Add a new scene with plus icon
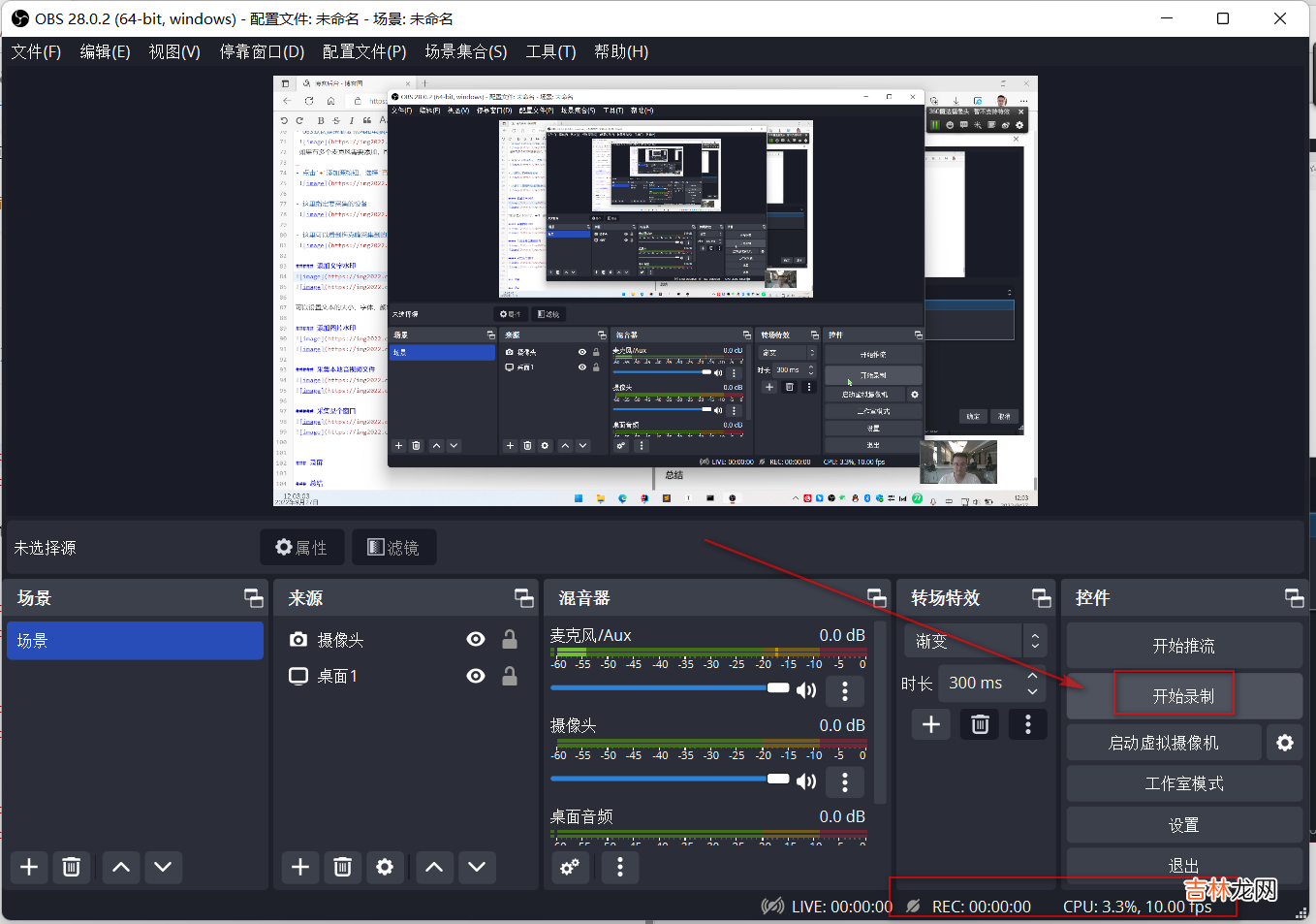This screenshot has width=1316, height=924. coord(29,867)
